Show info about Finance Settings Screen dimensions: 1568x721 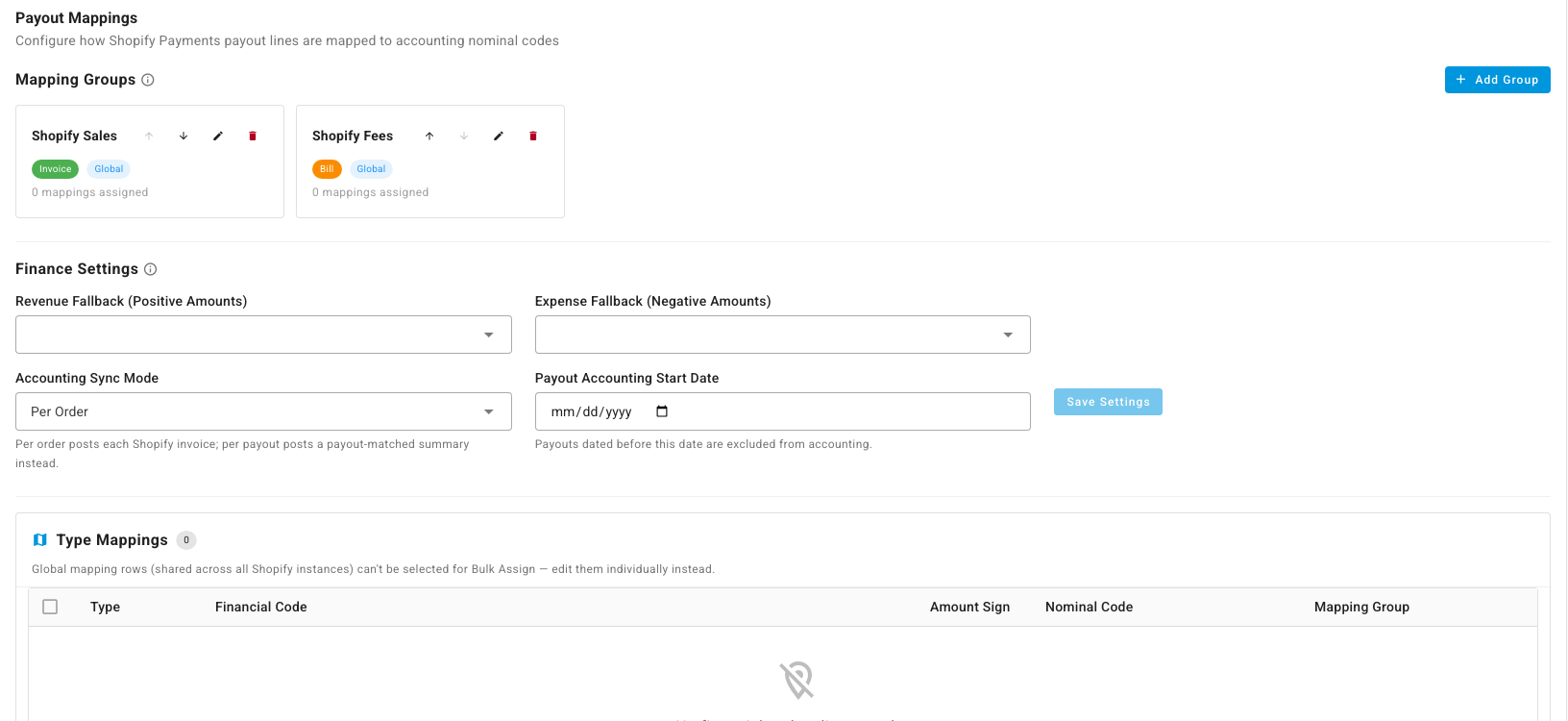(x=150, y=269)
